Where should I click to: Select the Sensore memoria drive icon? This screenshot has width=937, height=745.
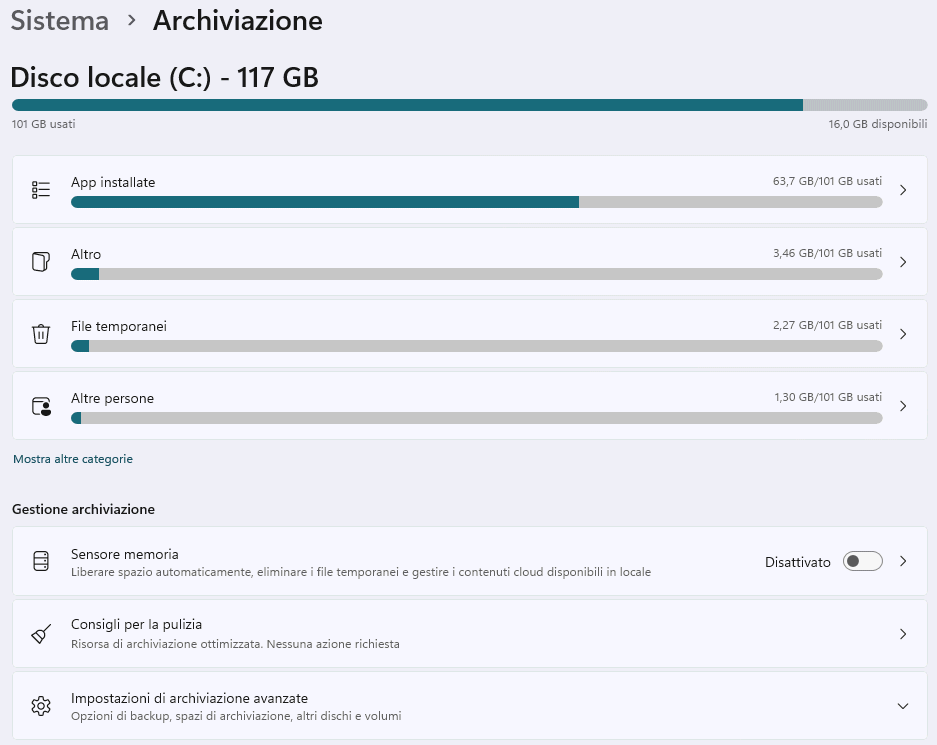pos(40,561)
